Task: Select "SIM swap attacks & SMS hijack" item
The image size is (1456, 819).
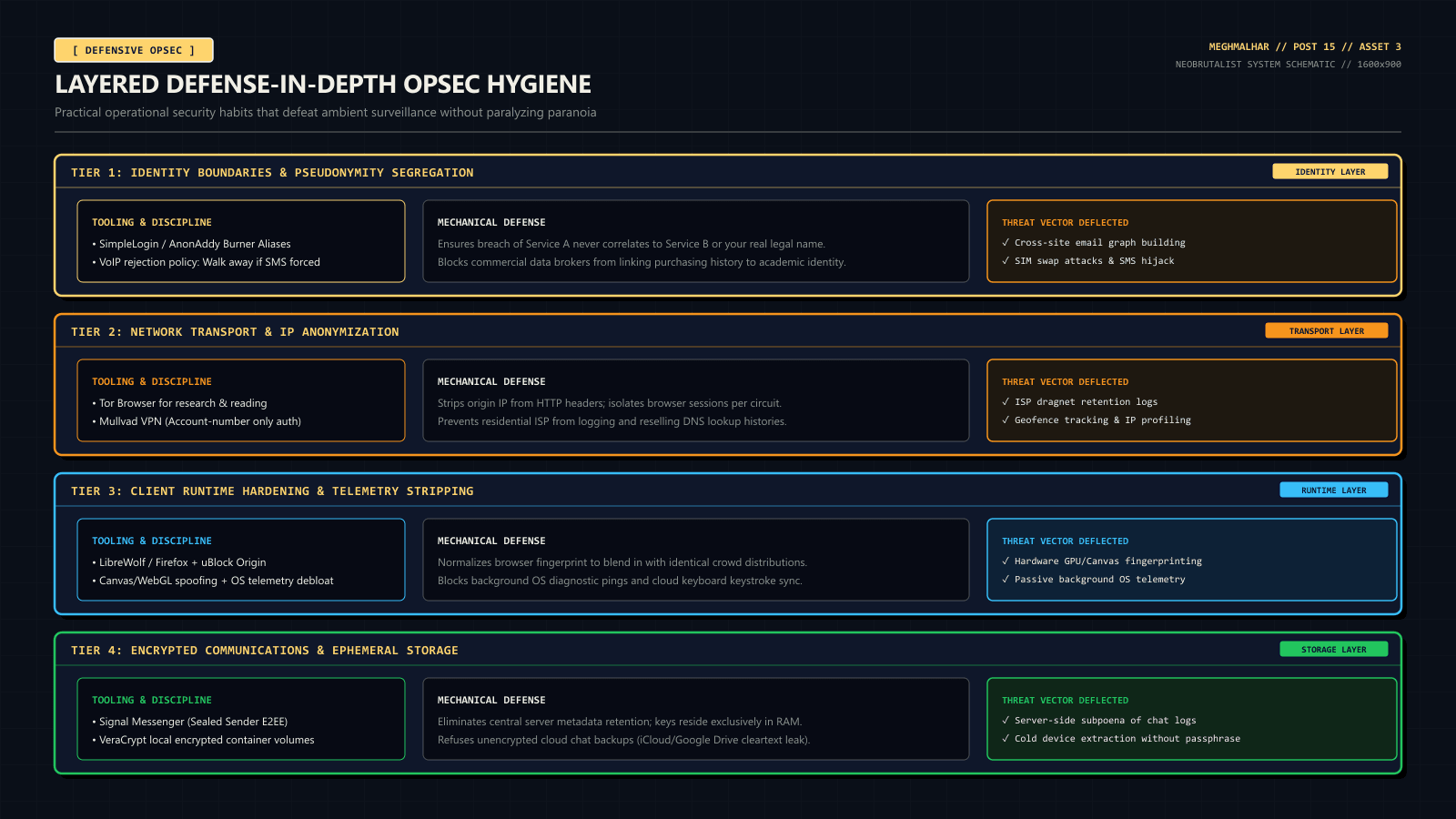Action: click(1088, 261)
